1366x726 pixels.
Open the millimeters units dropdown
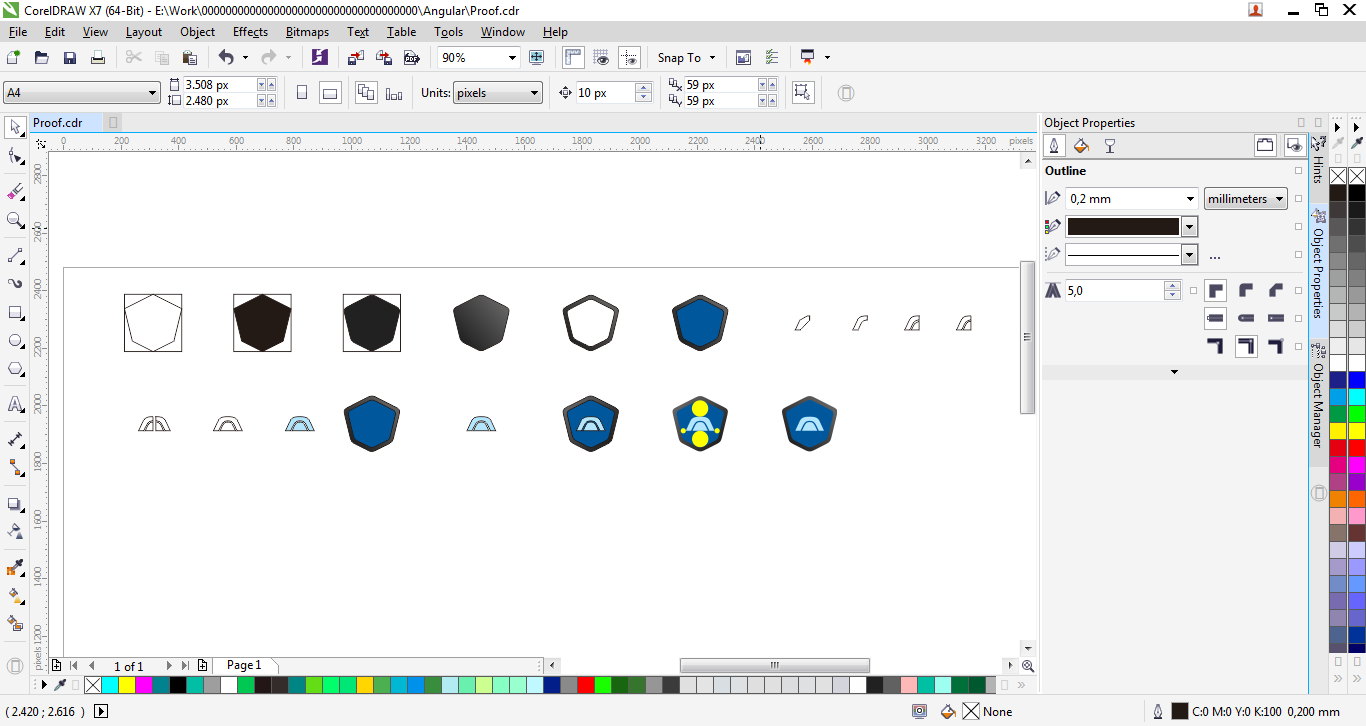tap(1246, 199)
